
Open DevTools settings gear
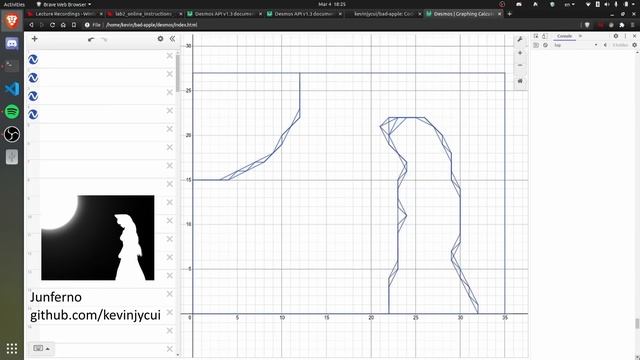[616, 36]
